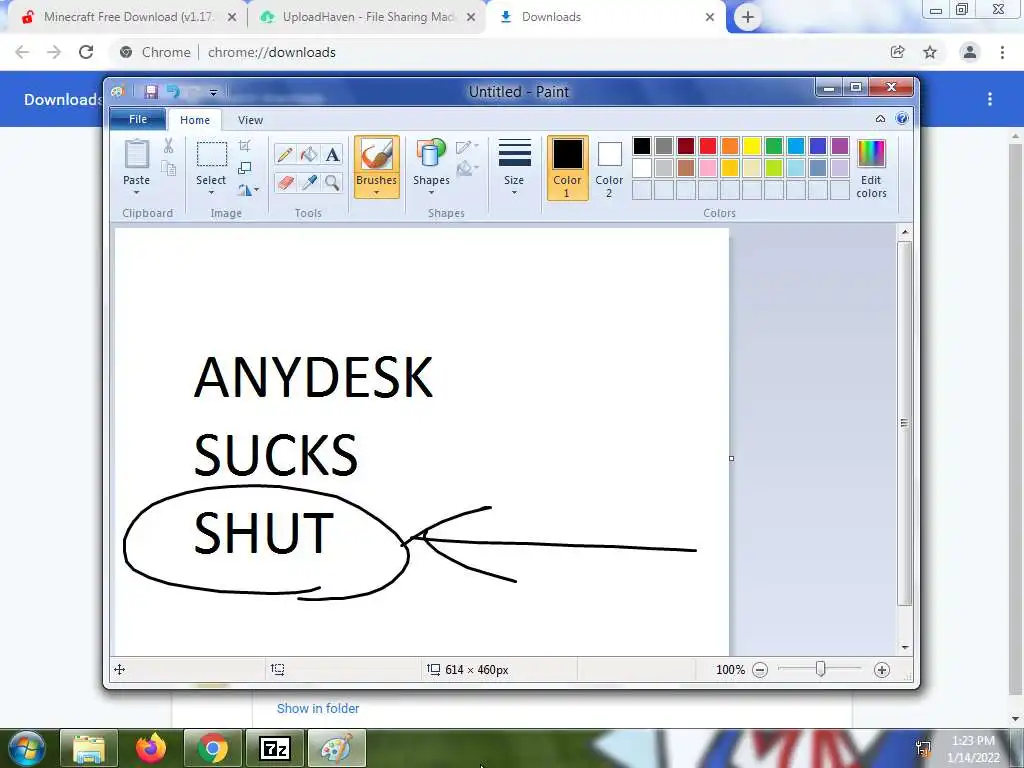Viewport: 1024px width, 768px height.
Task: Open Windows Explorer from the taskbar
Action: point(89,748)
